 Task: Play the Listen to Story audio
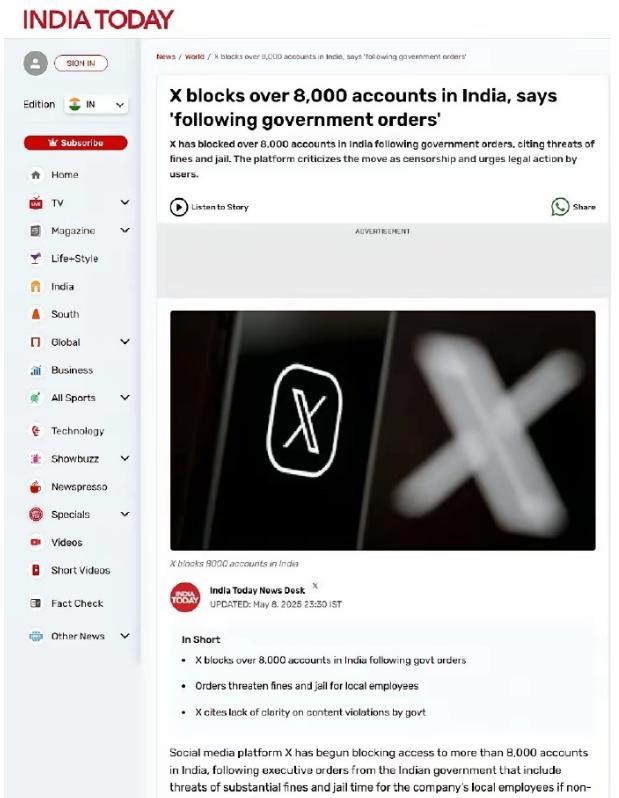click(179, 207)
